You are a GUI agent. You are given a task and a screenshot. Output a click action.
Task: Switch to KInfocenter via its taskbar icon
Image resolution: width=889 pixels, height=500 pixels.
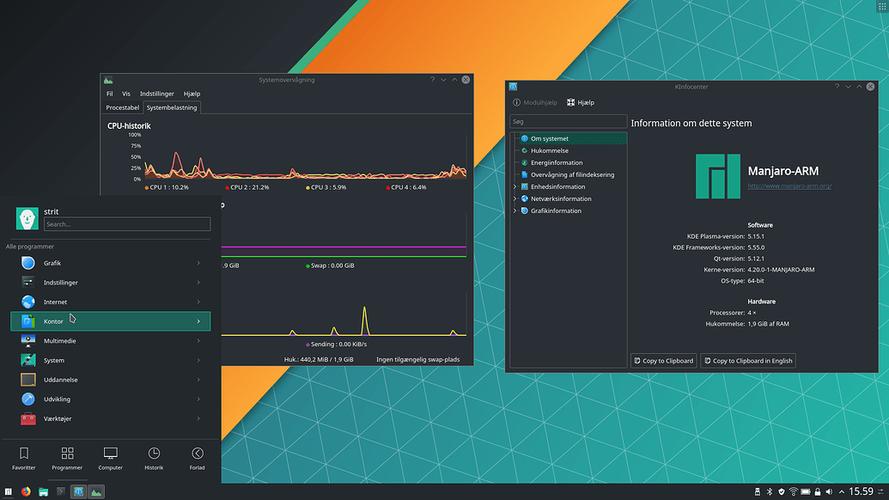(x=78, y=491)
